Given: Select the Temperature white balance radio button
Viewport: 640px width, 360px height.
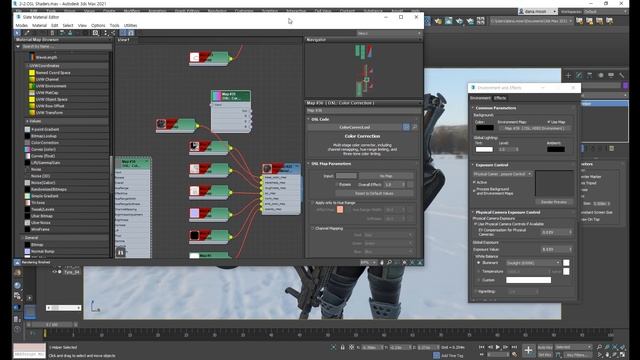Looking at the screenshot, I should coord(478,271).
